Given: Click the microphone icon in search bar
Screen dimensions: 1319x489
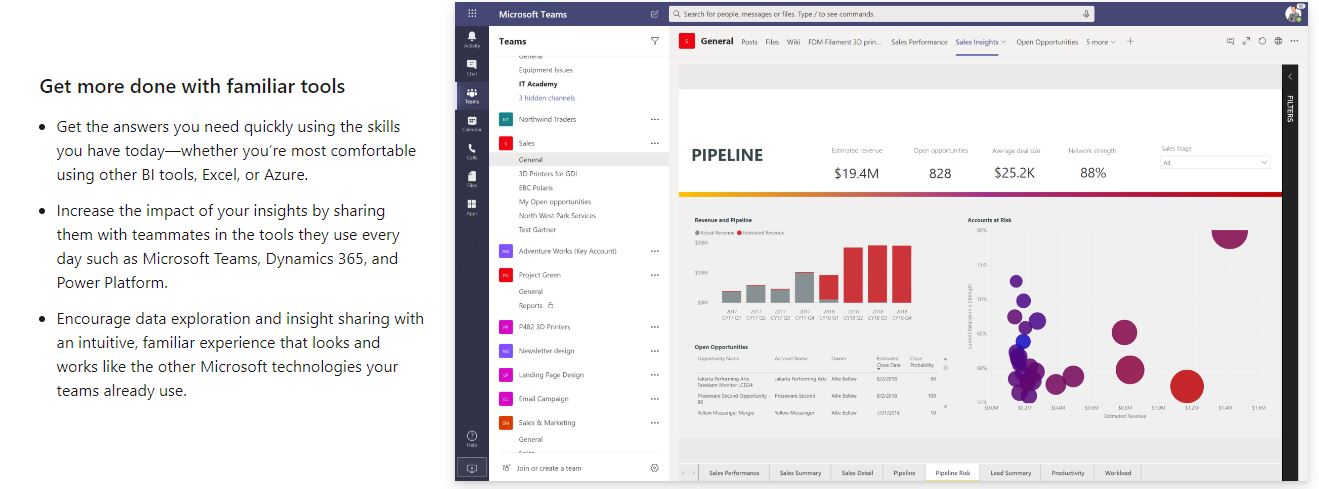Looking at the screenshot, I should pos(1086,14).
